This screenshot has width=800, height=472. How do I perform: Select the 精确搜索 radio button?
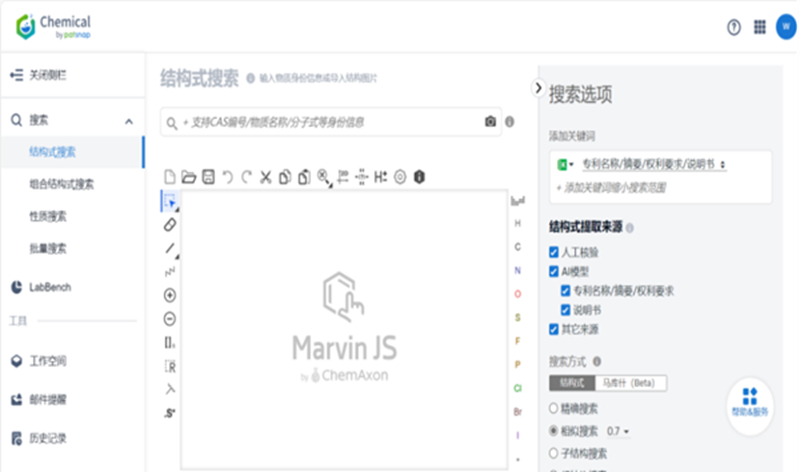(x=554, y=408)
